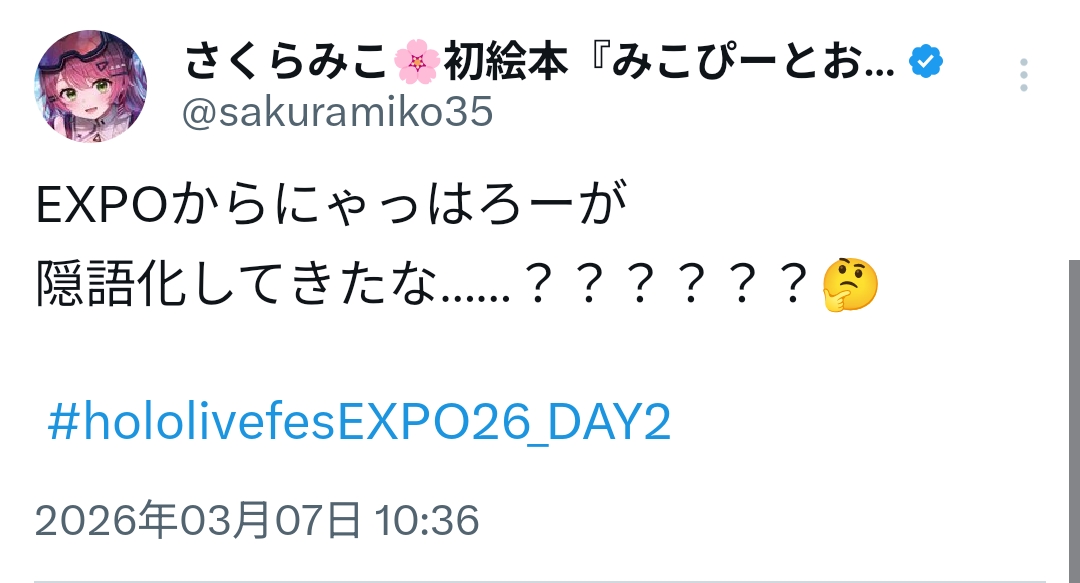The width and height of the screenshot is (1080, 583).
Task: Click the display name さくらみこ
Action: (286, 62)
